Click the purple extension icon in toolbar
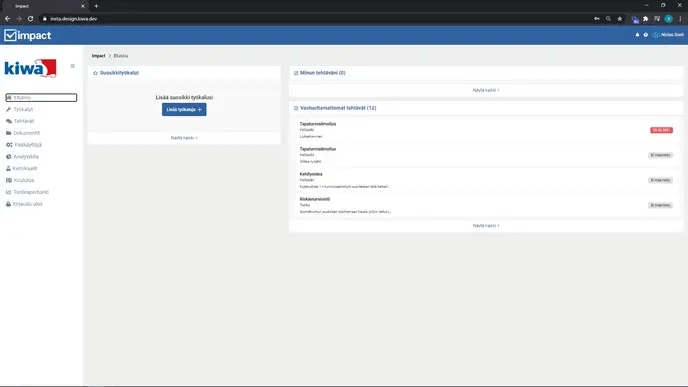 (634, 19)
